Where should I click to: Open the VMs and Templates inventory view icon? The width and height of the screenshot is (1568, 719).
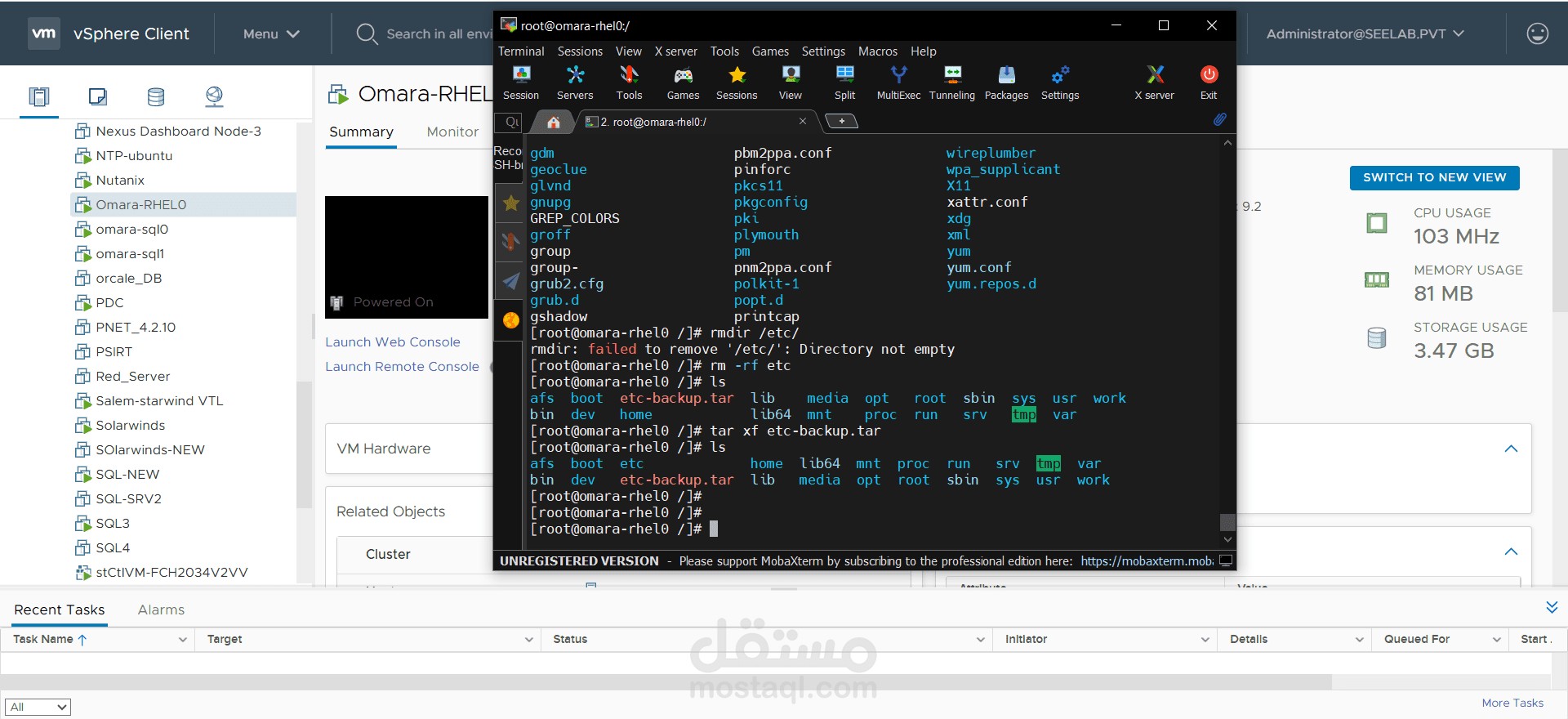[97, 97]
